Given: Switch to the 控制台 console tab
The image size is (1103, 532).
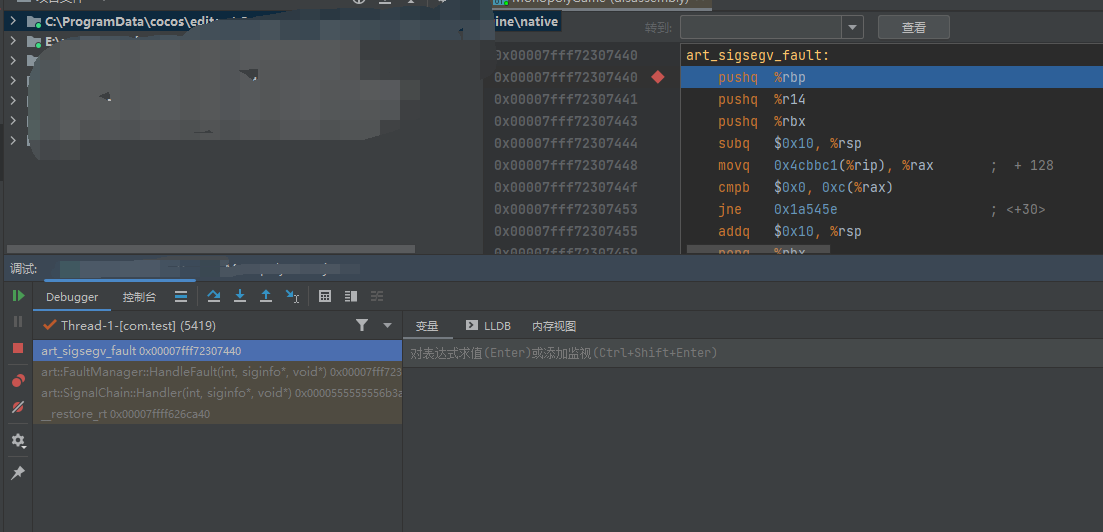Looking at the screenshot, I should 139,297.
